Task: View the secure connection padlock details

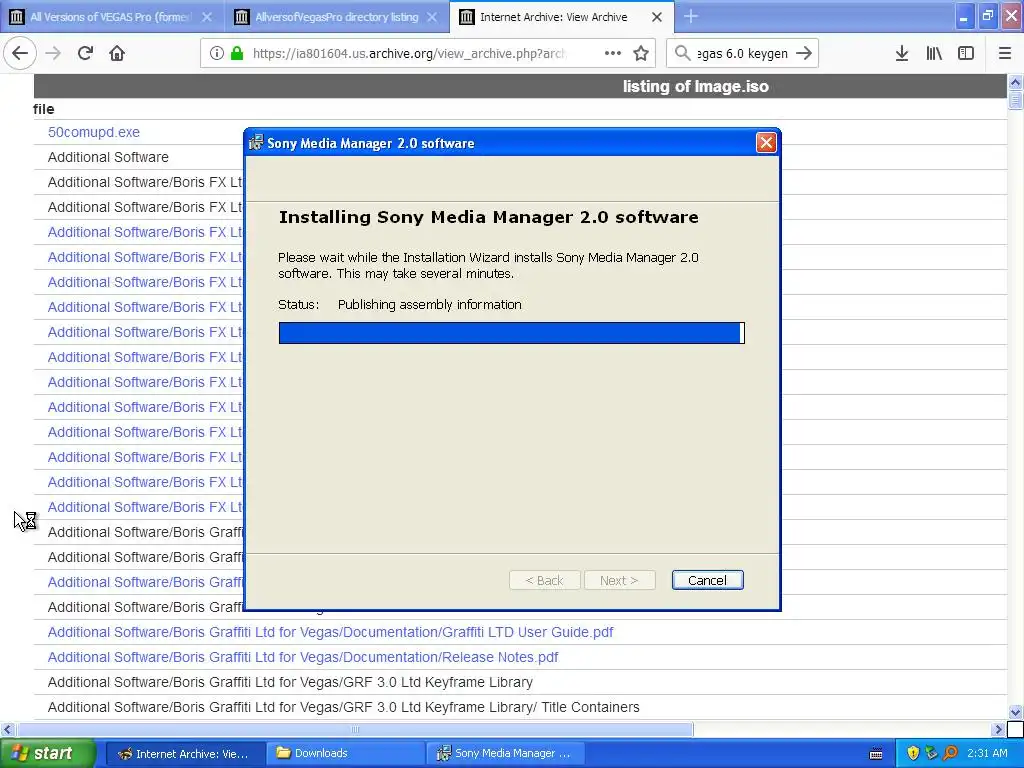Action: pos(237,54)
